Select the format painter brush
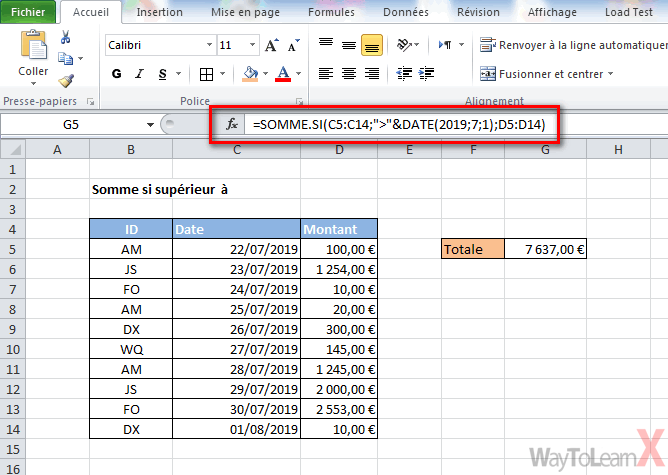The width and height of the screenshot is (668, 475). (66, 80)
